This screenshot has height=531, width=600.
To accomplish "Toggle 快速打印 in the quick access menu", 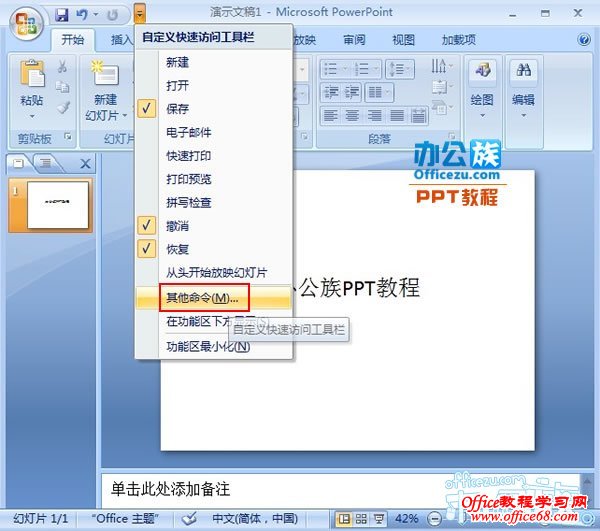I will (214, 156).
